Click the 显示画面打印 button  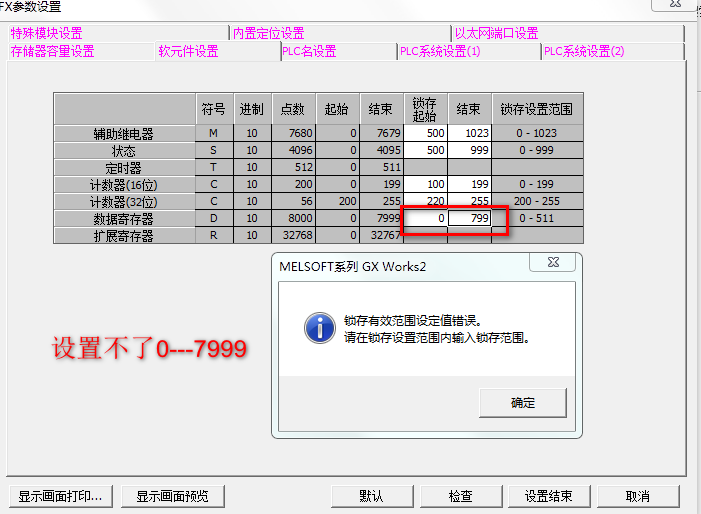(59, 496)
